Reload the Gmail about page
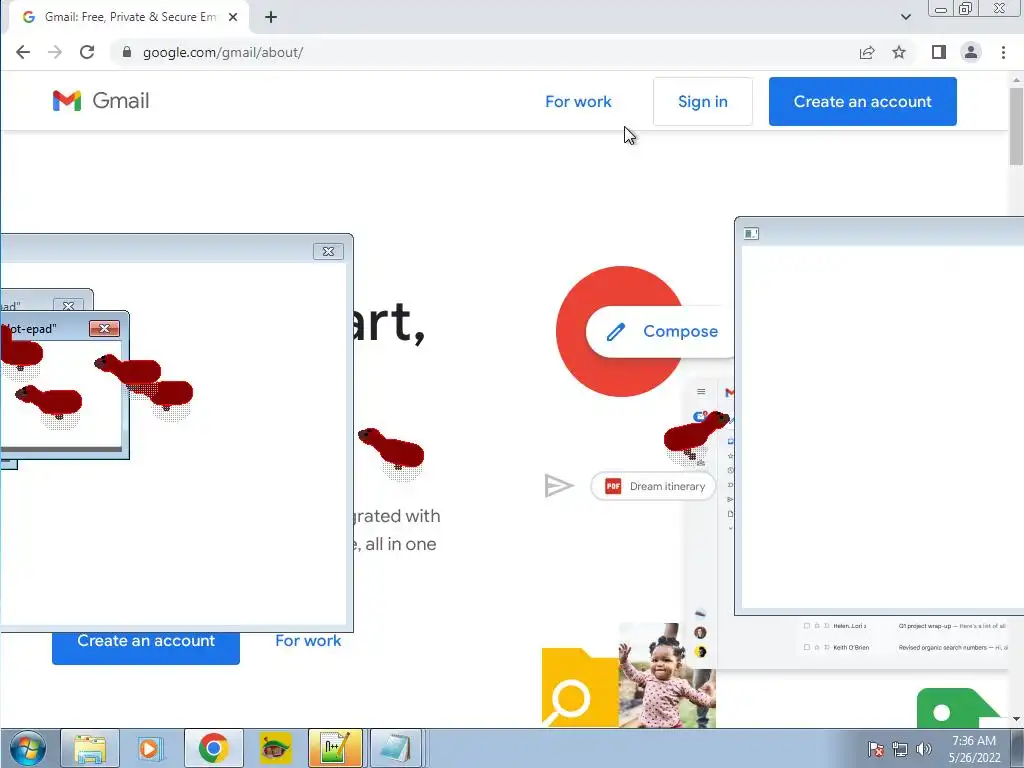Screen dimensions: 1024x768 tap(87, 52)
